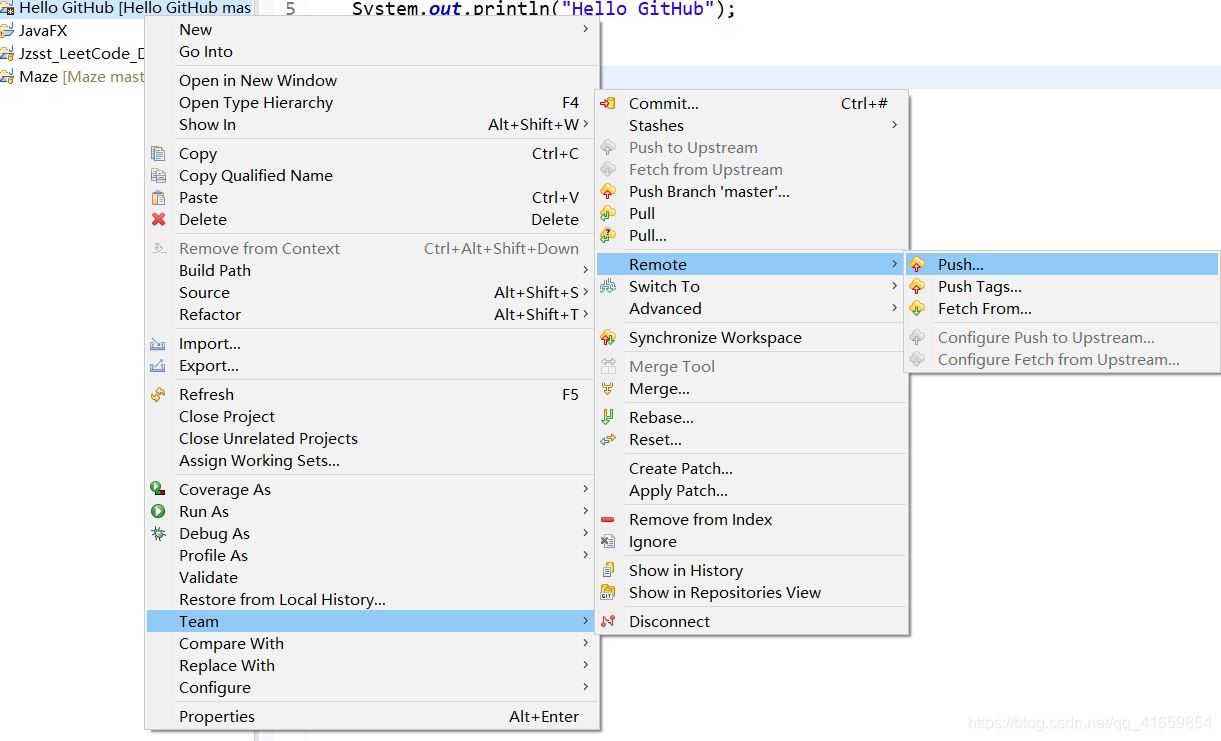Expand the Source submenu arrow

coord(586,292)
